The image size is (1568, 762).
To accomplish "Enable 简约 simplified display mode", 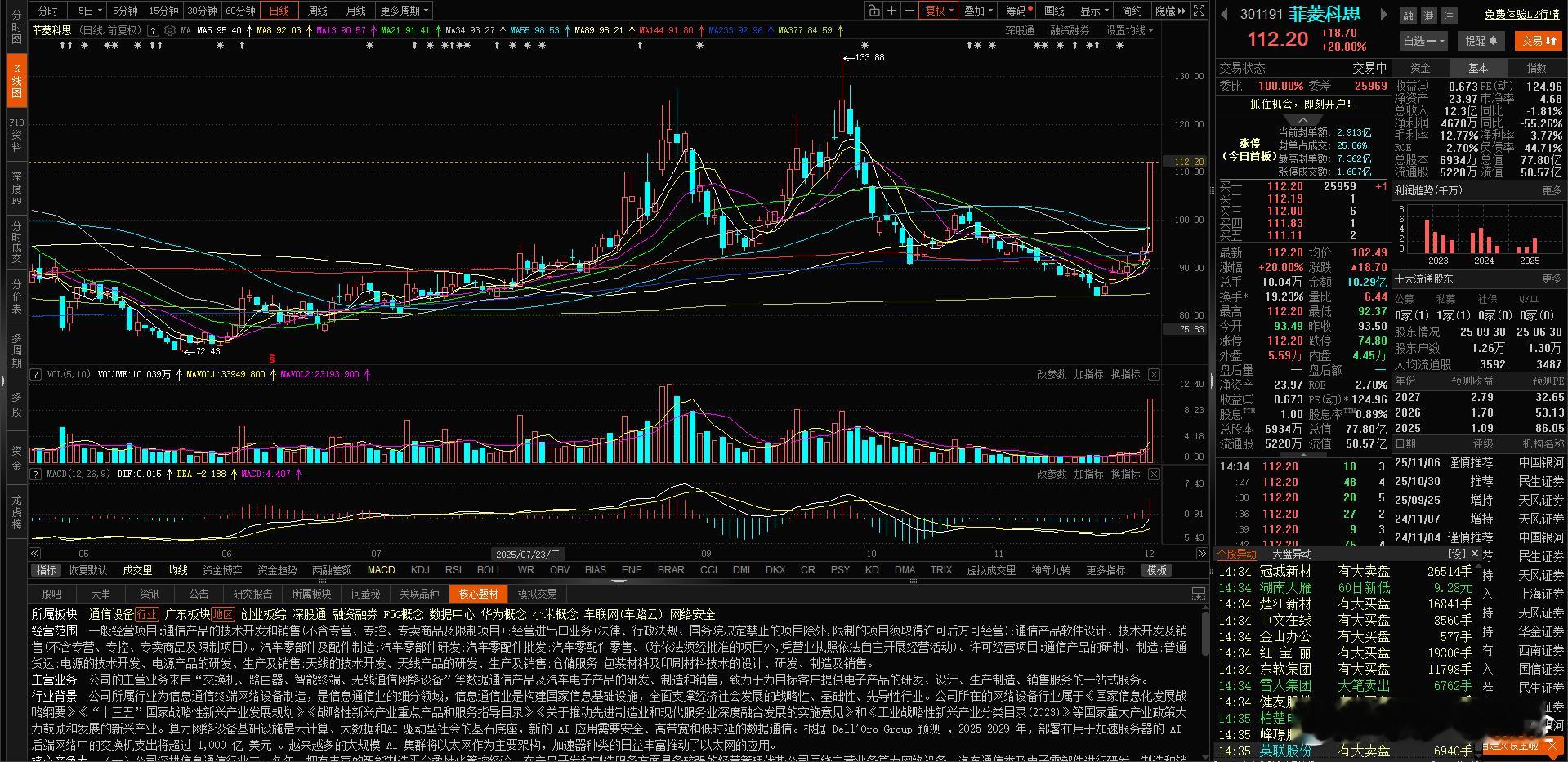I will 1132,11.
